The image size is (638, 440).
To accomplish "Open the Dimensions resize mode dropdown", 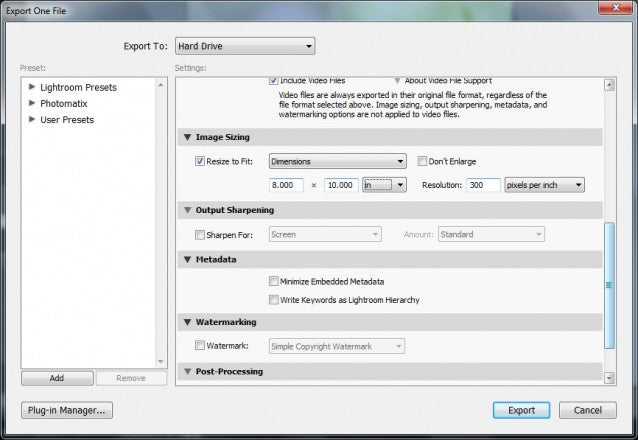I will click(x=337, y=161).
